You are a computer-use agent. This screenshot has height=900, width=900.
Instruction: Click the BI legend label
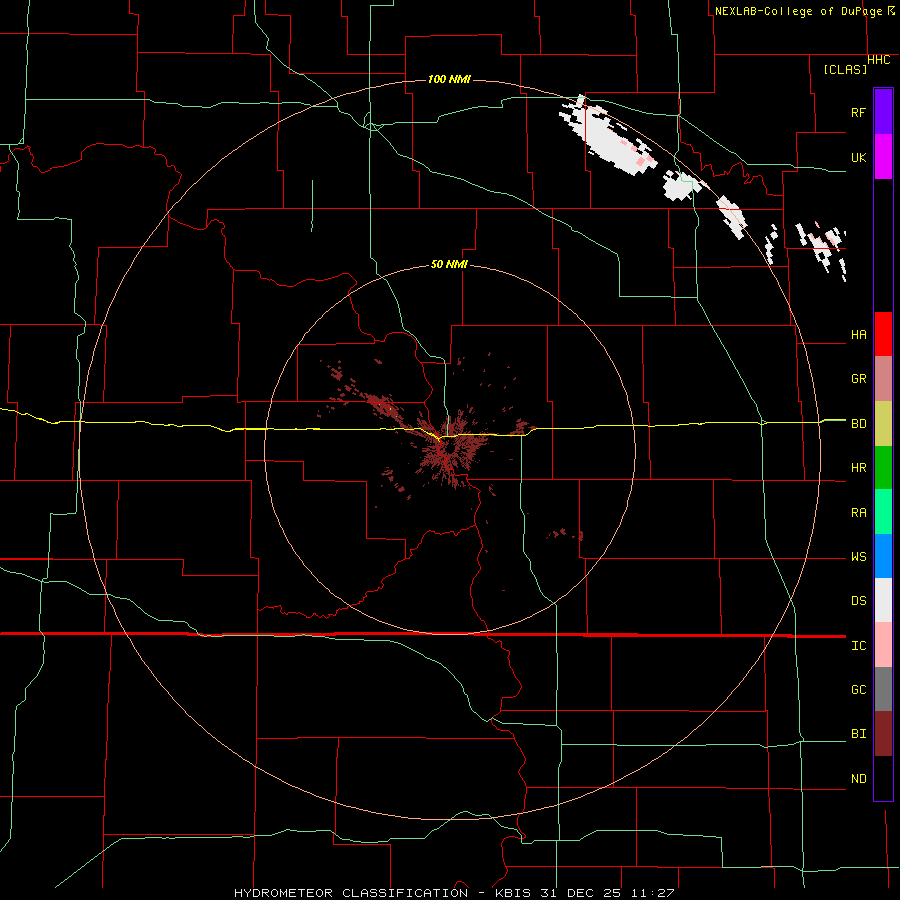coord(858,734)
